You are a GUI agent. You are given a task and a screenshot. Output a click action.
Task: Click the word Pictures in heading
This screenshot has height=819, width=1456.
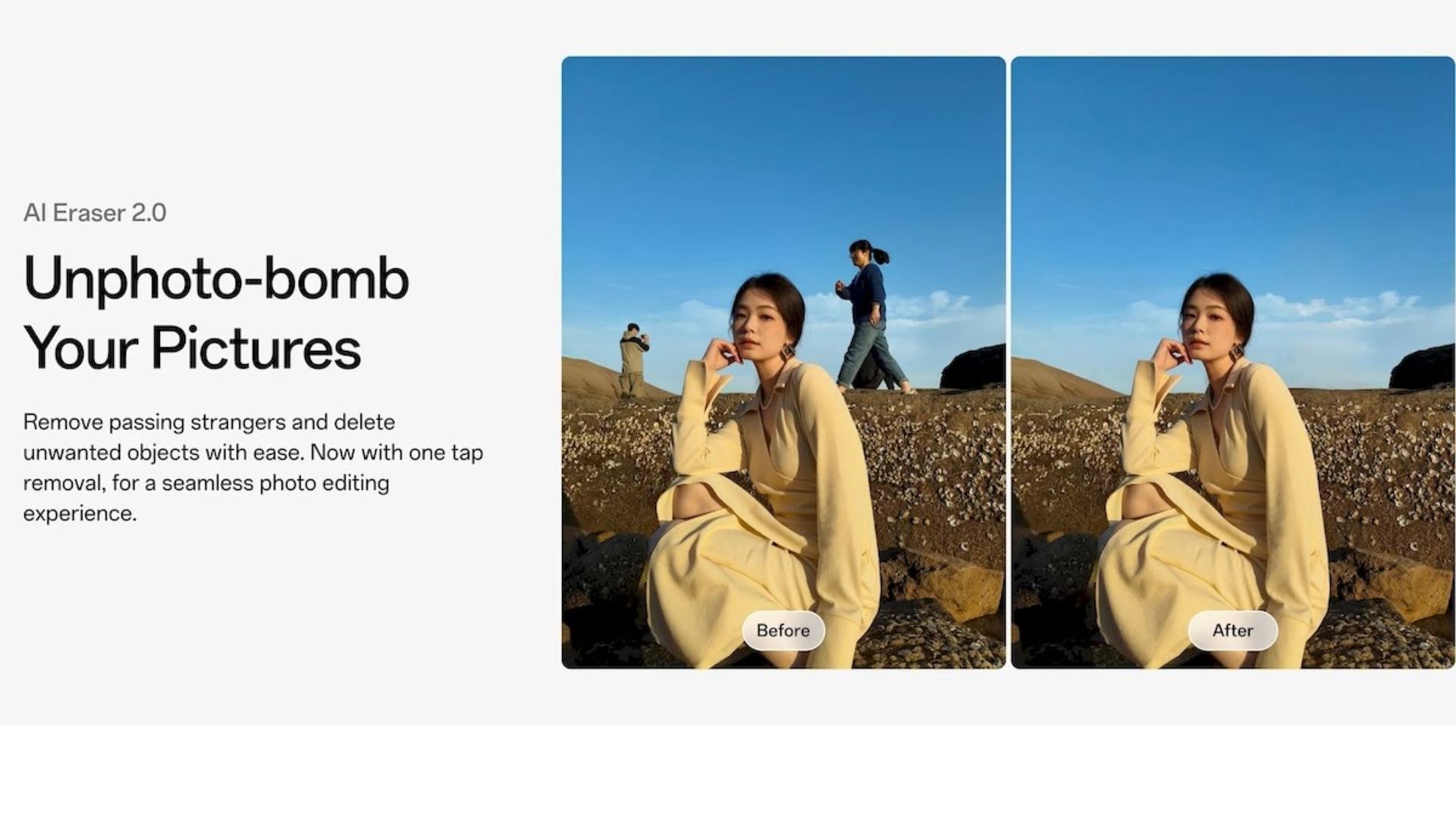coord(256,348)
